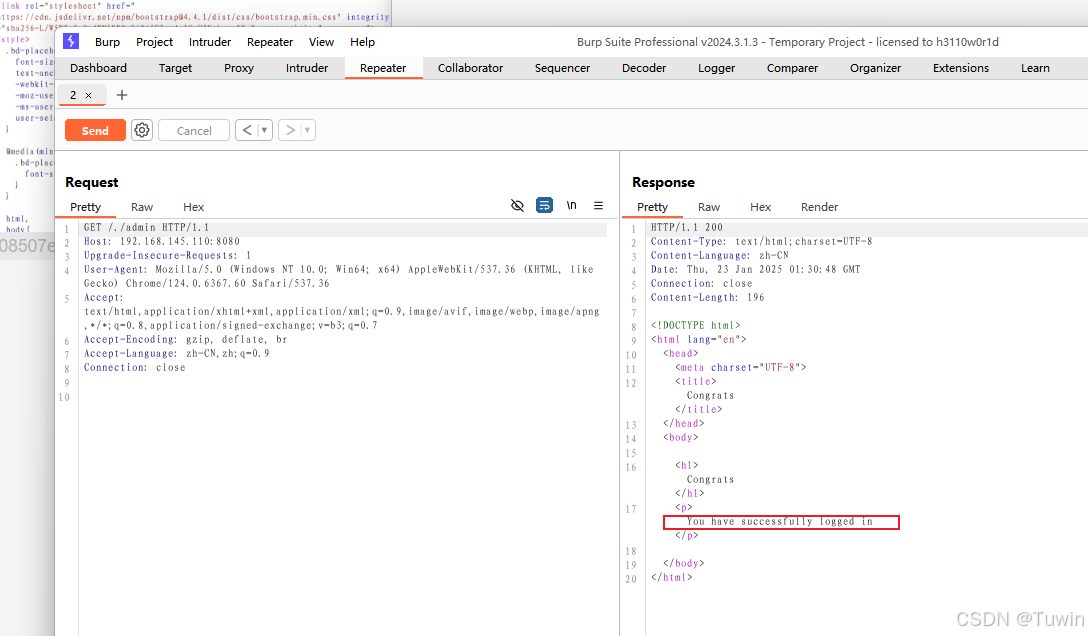
Task: Open Request pane hamburger menu
Action: click(598, 205)
